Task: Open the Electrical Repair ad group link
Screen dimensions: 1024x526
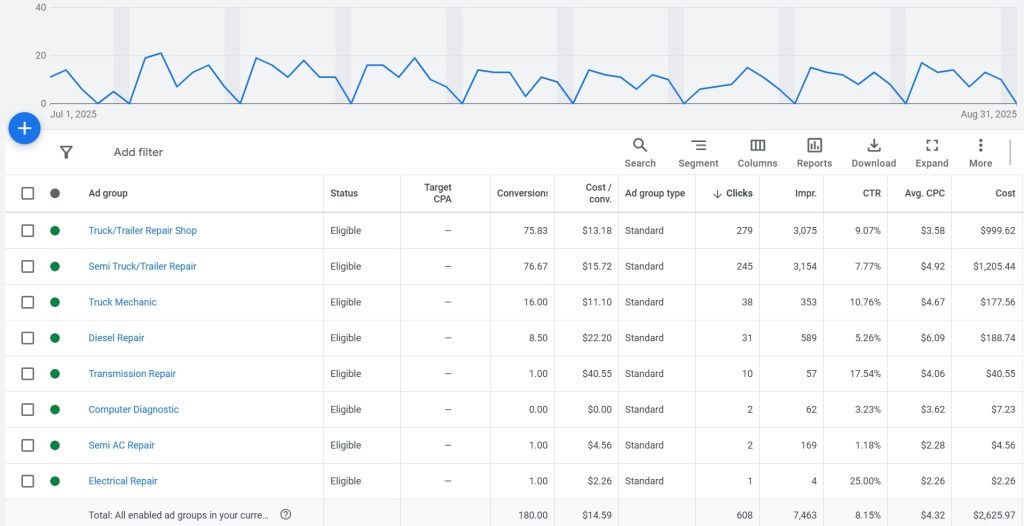Action: tap(122, 481)
